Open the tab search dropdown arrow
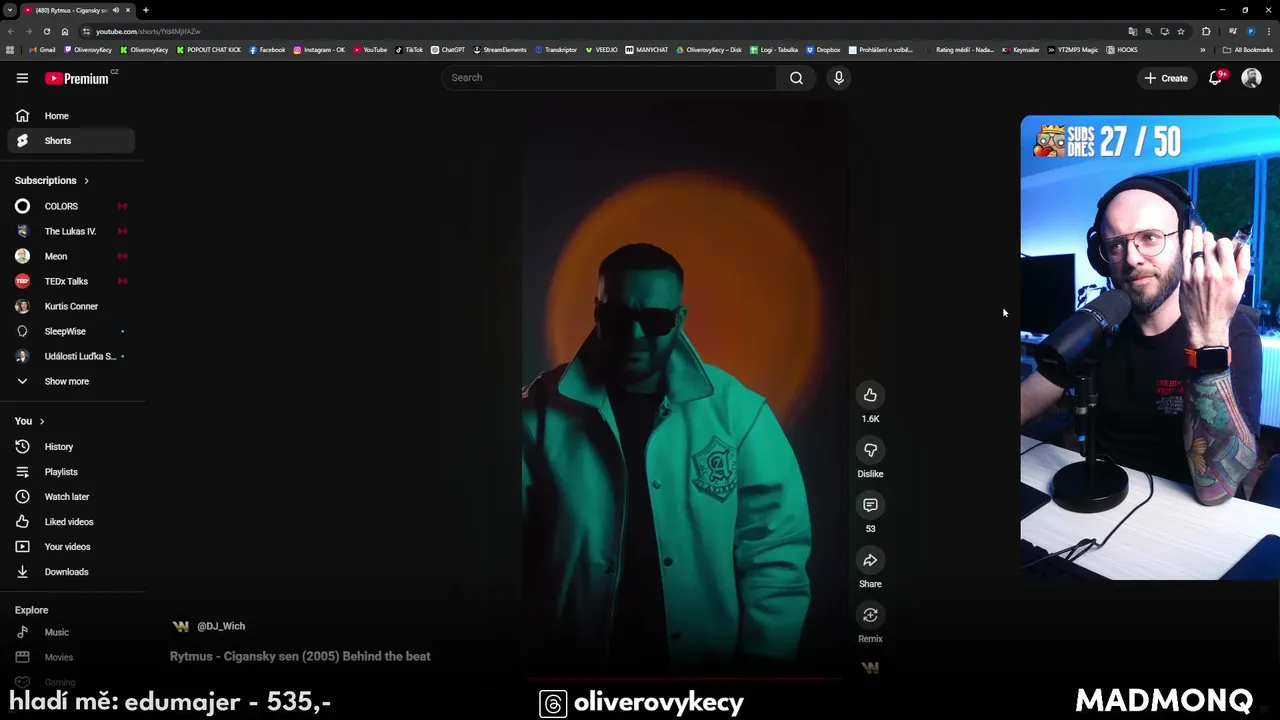The image size is (1280, 720). point(10,10)
